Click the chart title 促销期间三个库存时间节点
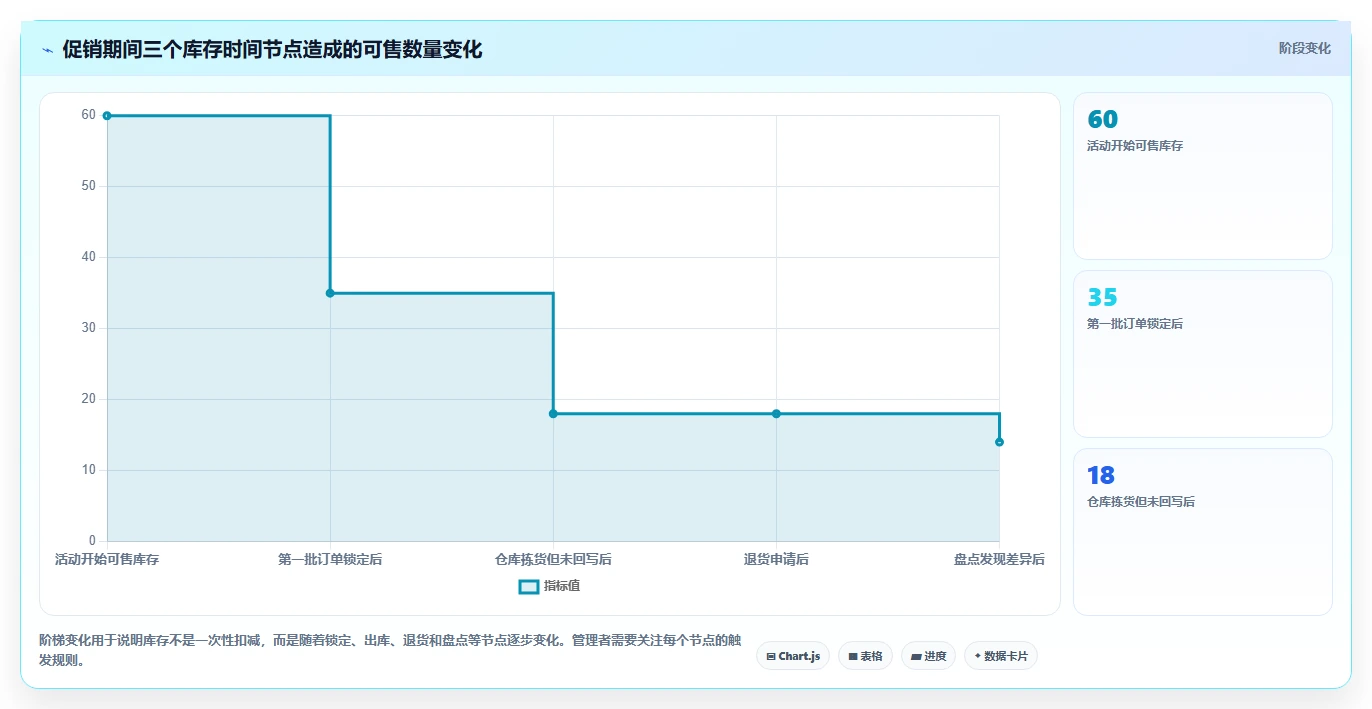The height and width of the screenshot is (709, 1372). 272,50
